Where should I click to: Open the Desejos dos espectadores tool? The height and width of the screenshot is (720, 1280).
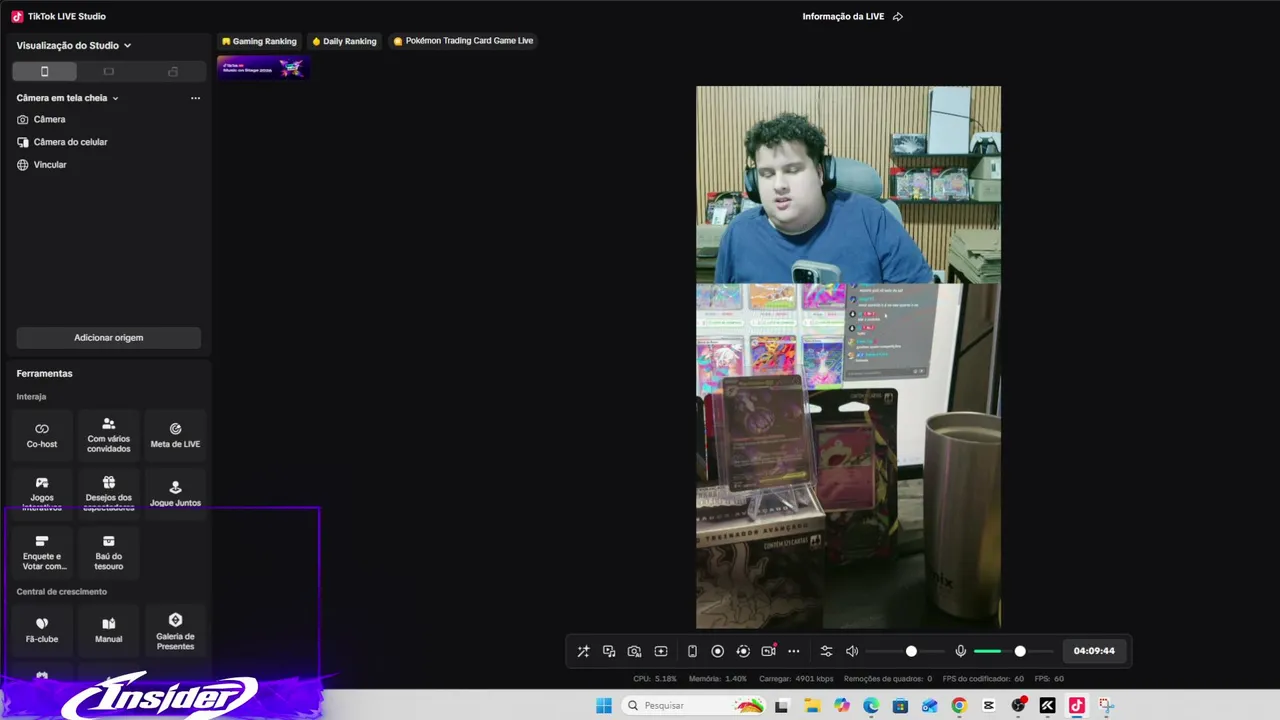pos(109,493)
